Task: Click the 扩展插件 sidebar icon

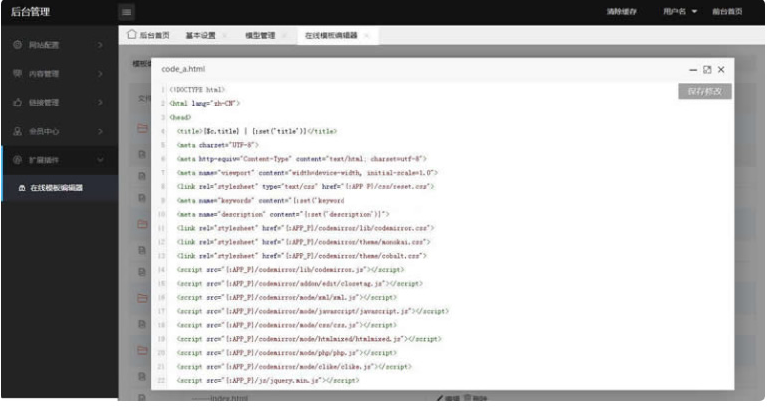Action: click(x=17, y=159)
